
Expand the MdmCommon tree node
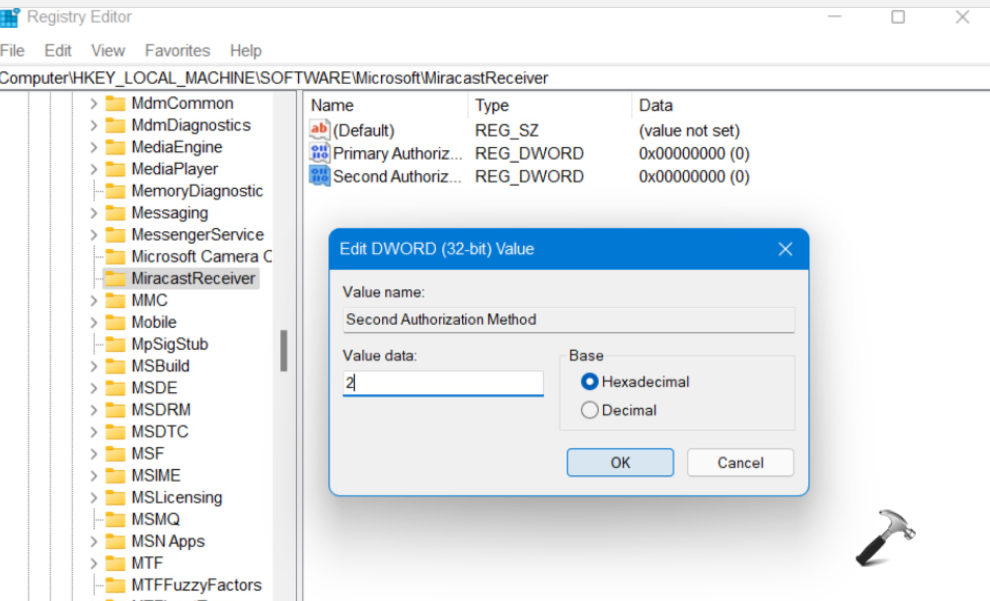[93, 103]
